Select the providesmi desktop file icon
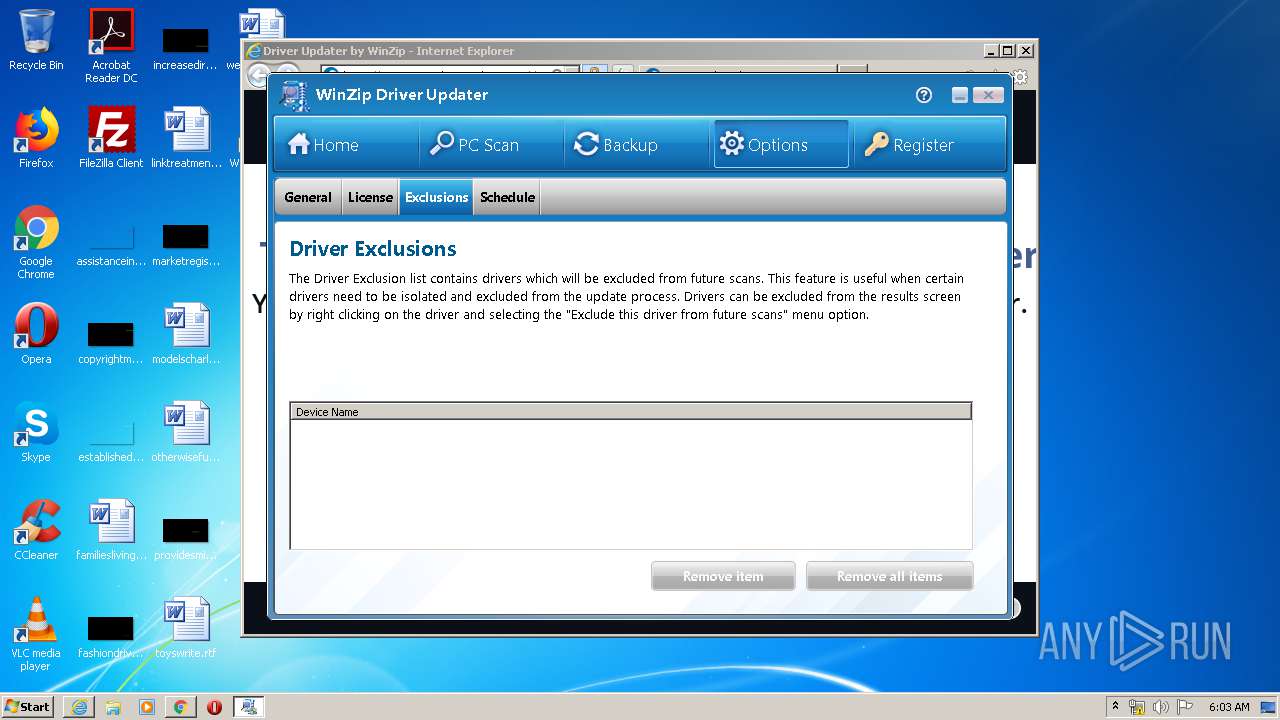 [186, 538]
